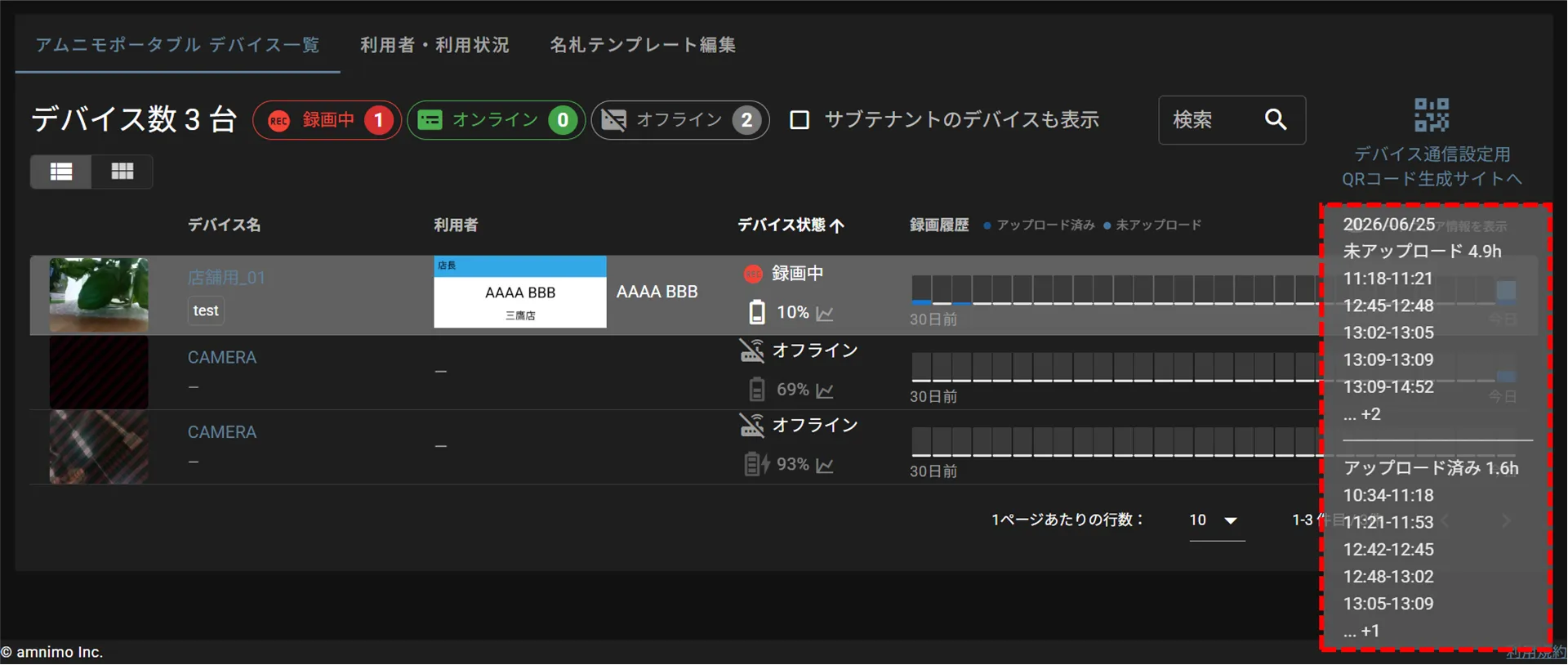
Task: Click the QR code icon
Action: (x=1432, y=115)
